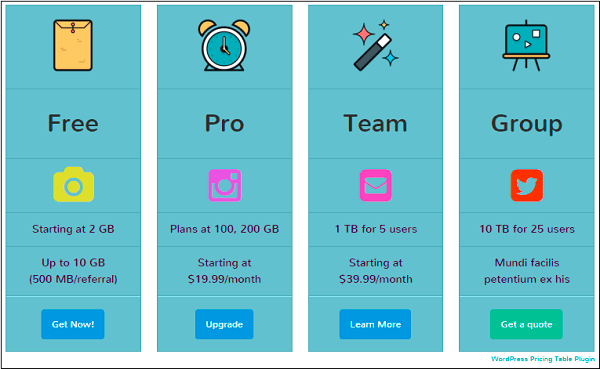Select the magic wand icon in Team plan
The image size is (600, 369).
click(375, 45)
